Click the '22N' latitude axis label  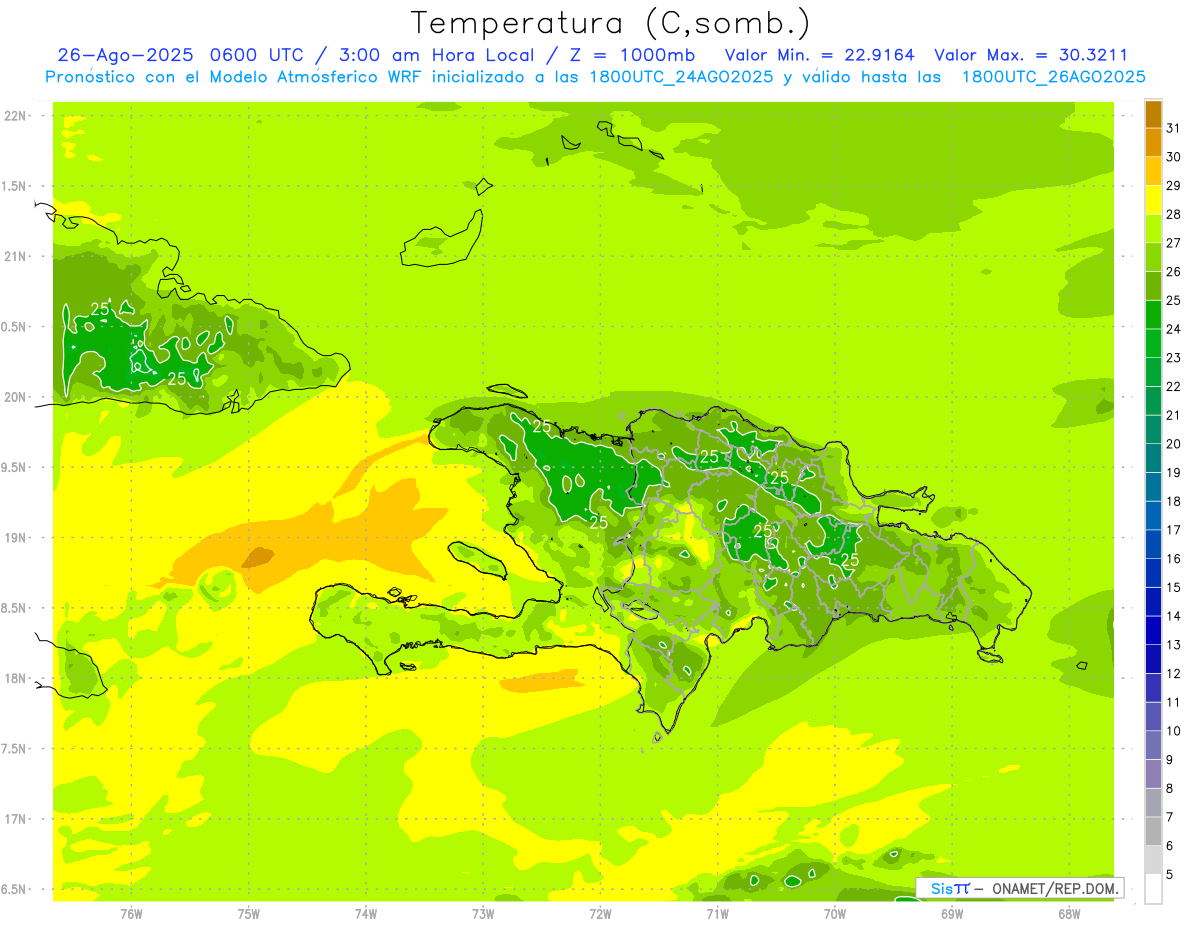[x=16, y=116]
